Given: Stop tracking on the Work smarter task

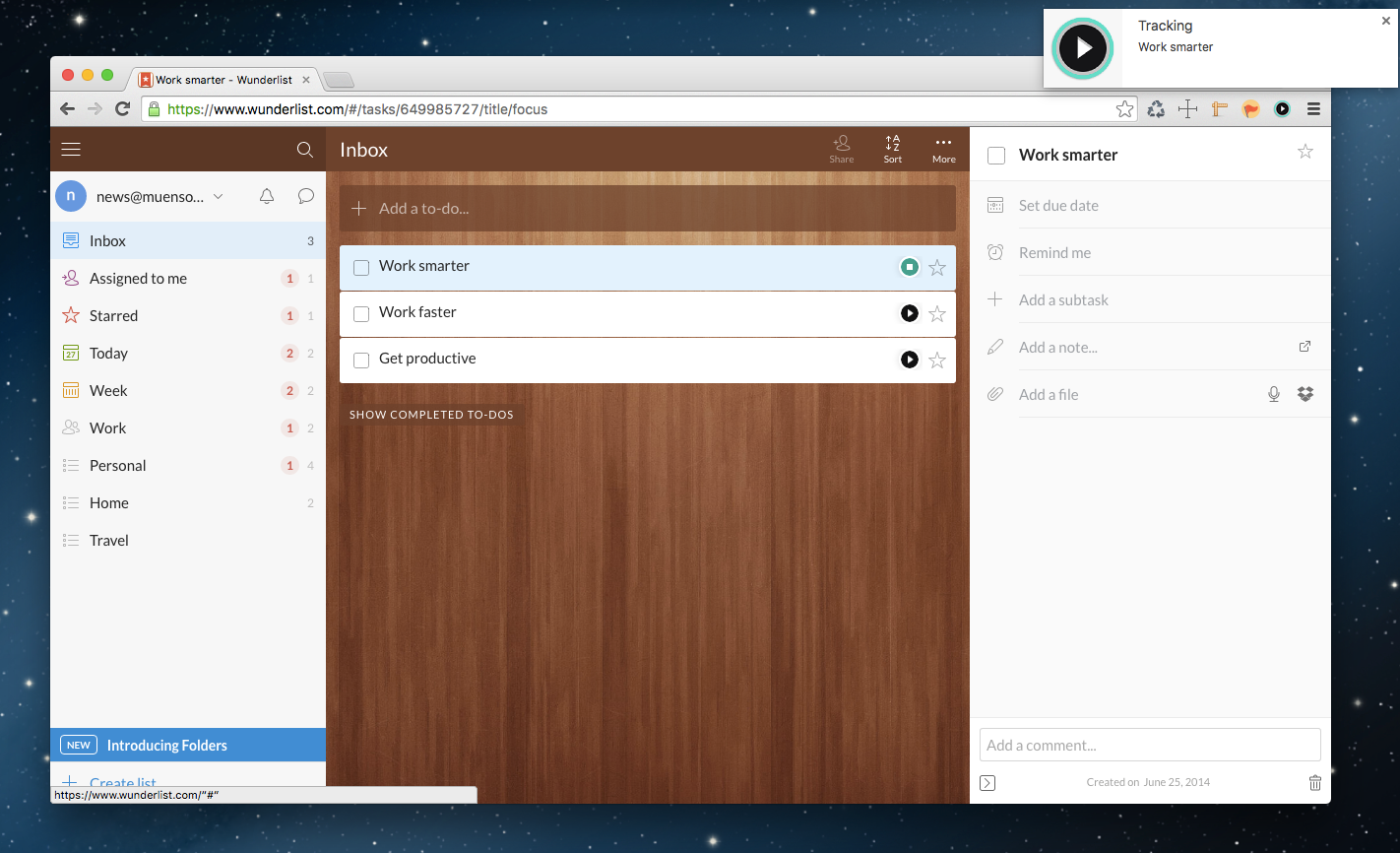Looking at the screenshot, I should 910,267.
